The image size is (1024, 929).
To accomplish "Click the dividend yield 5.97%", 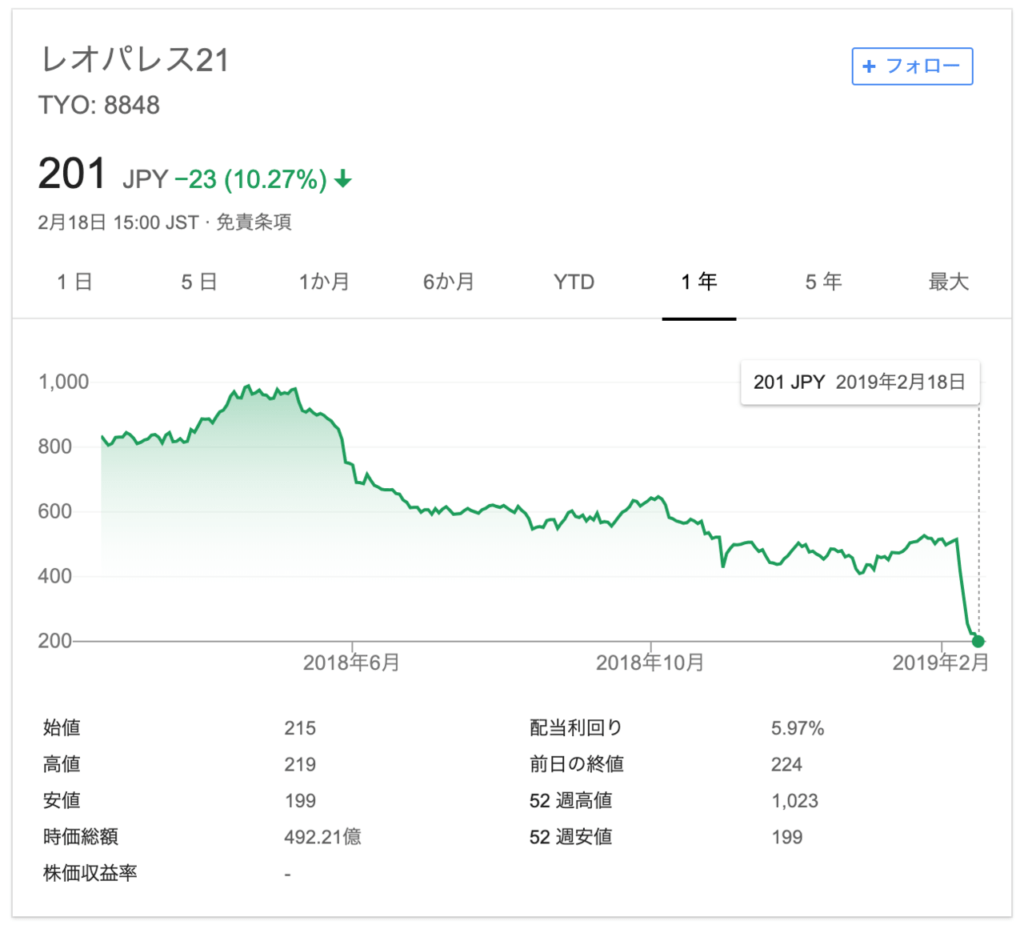I will (x=797, y=728).
